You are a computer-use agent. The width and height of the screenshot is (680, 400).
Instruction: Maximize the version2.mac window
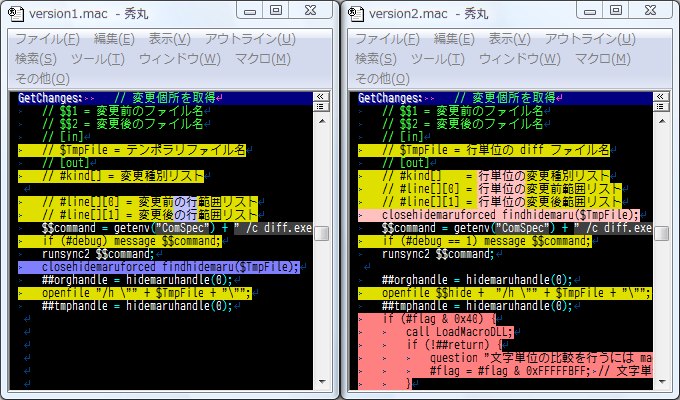[616, 11]
